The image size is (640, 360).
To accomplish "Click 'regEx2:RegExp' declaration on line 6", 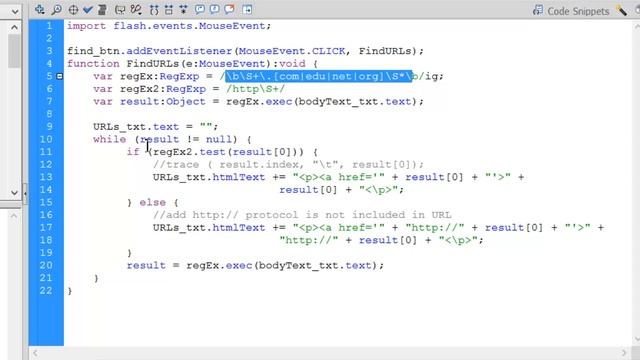I will pos(163,89).
